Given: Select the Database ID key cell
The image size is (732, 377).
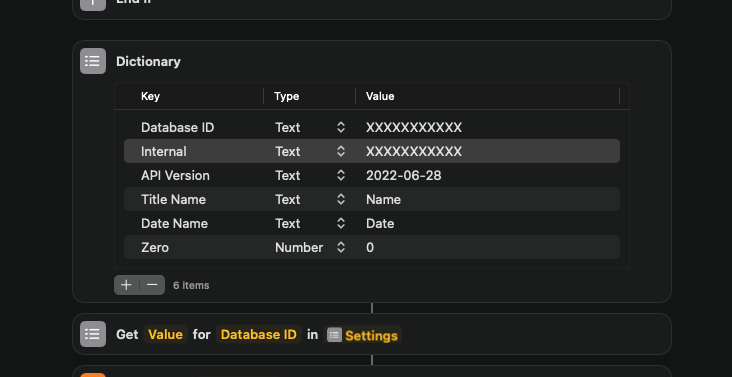Looking at the screenshot, I should pyautogui.click(x=177, y=127).
